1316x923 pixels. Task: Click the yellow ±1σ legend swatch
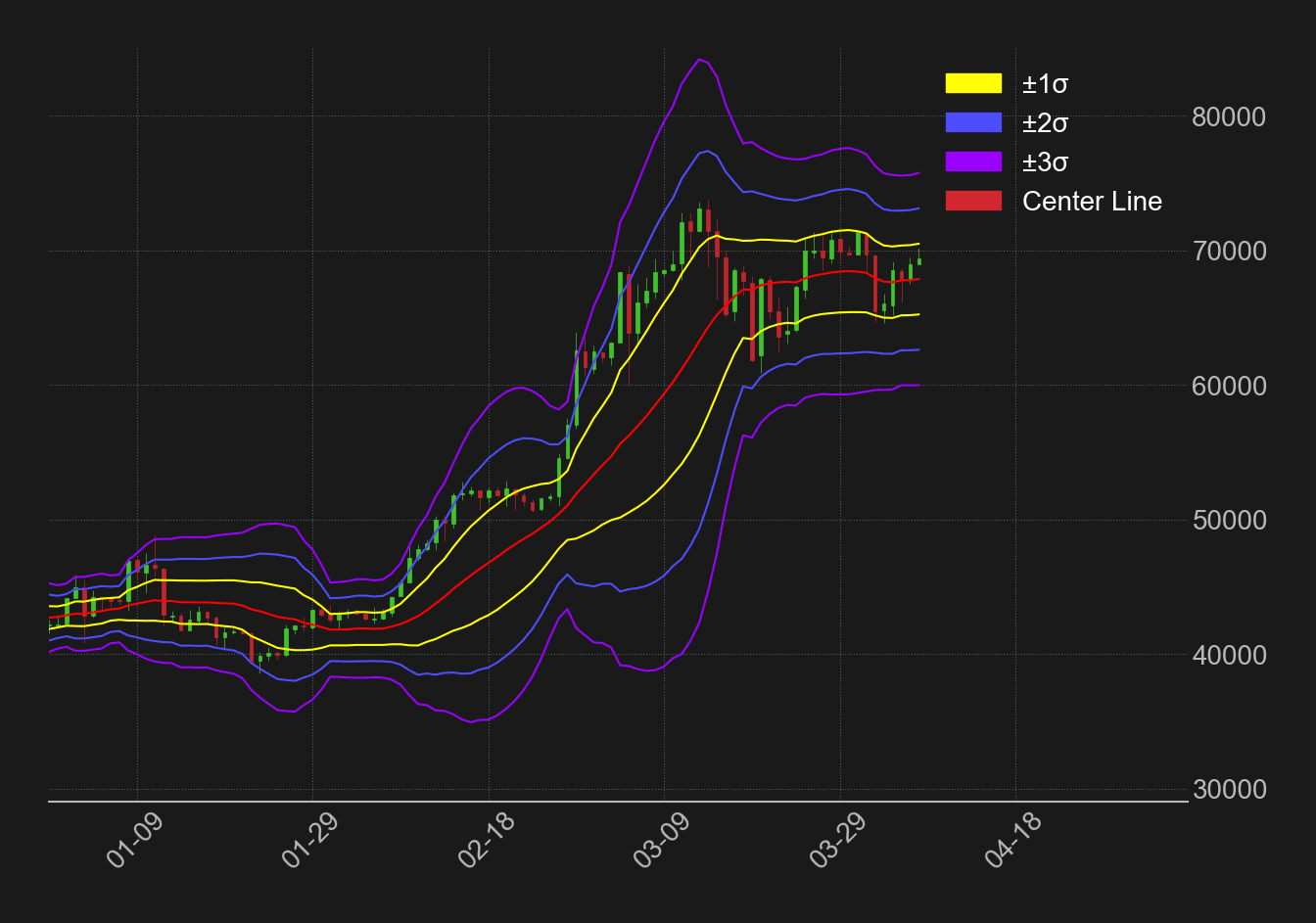coord(972,84)
